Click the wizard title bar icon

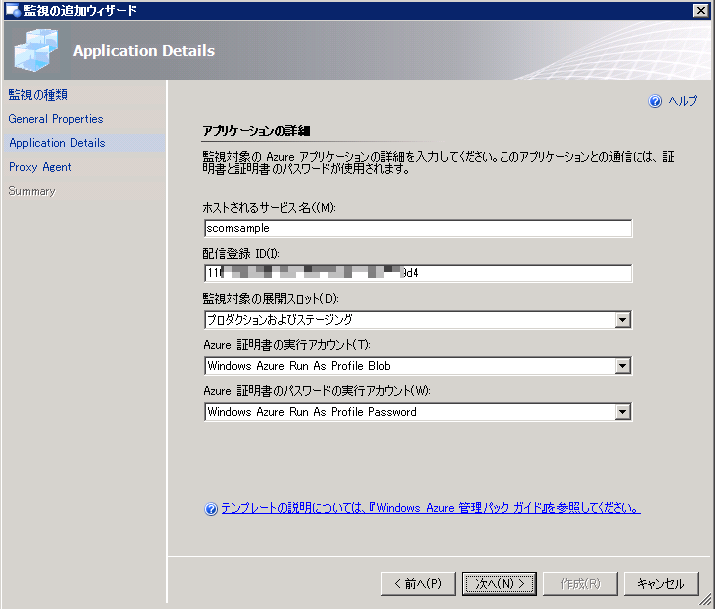13,10
